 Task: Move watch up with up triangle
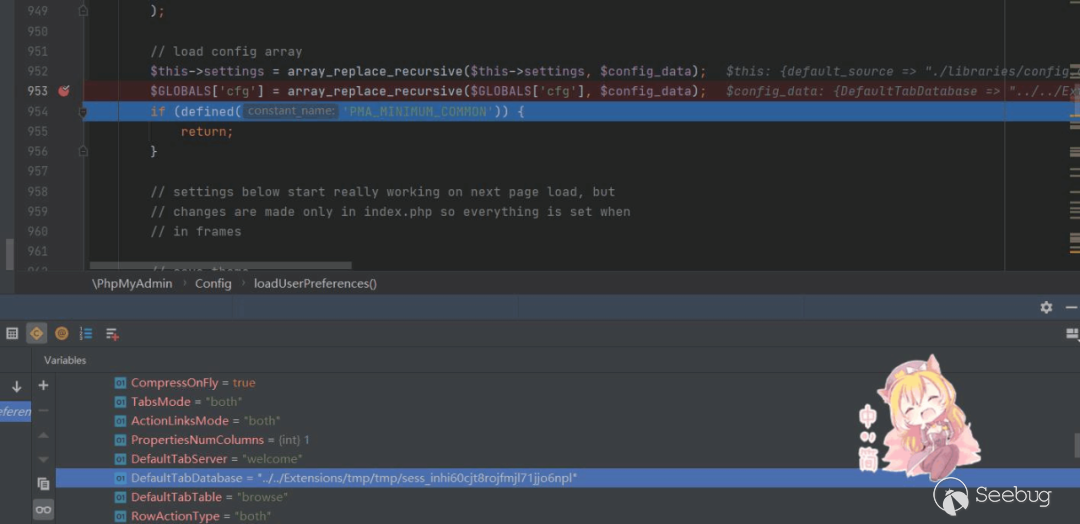coord(43,435)
